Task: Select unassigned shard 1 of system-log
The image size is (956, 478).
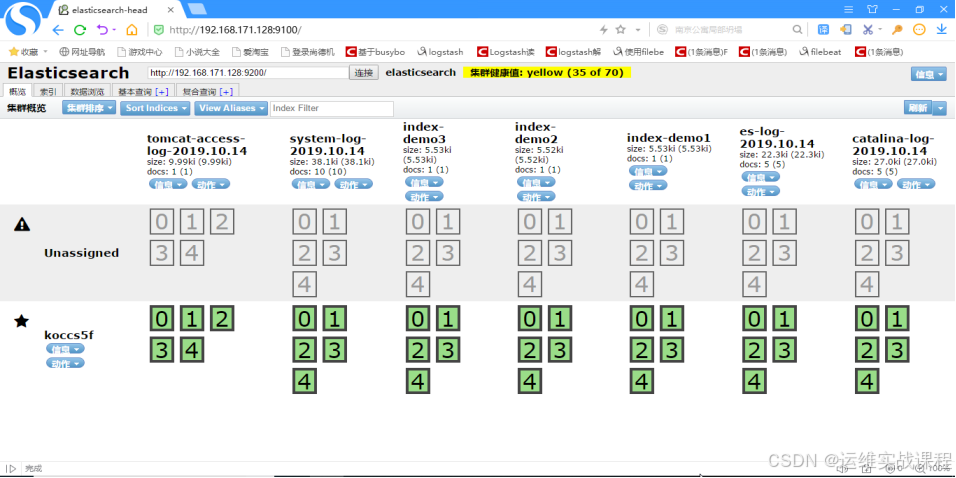Action: (x=335, y=221)
